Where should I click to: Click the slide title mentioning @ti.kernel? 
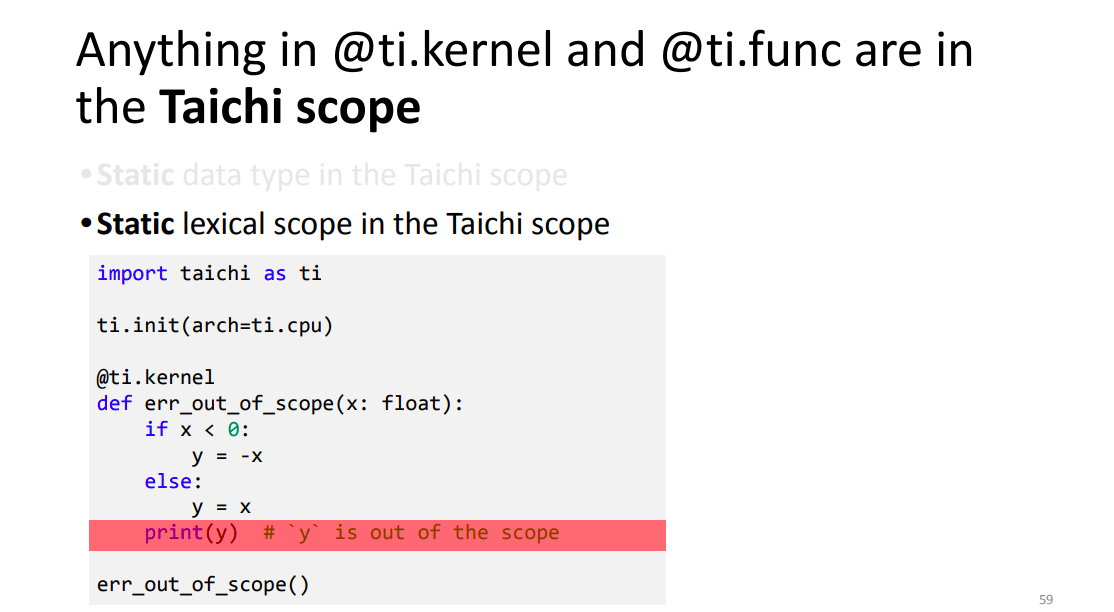coord(524,78)
